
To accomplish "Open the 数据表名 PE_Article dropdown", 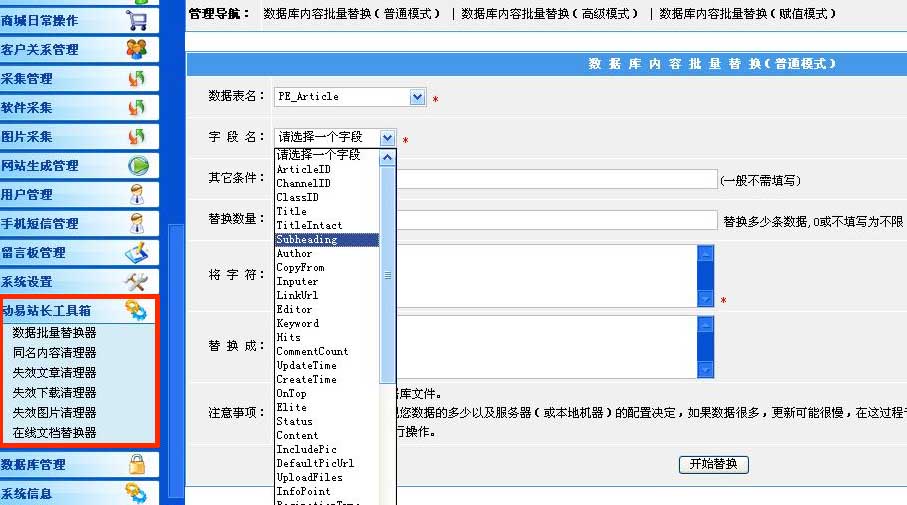I will click(x=350, y=97).
